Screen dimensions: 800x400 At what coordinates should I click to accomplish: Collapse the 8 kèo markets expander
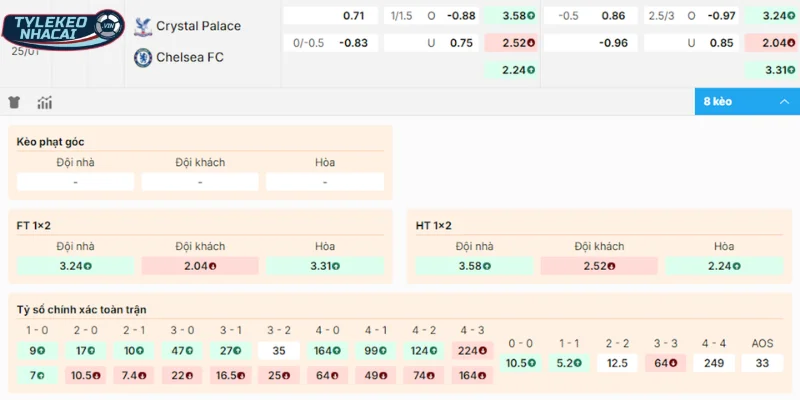(x=746, y=102)
